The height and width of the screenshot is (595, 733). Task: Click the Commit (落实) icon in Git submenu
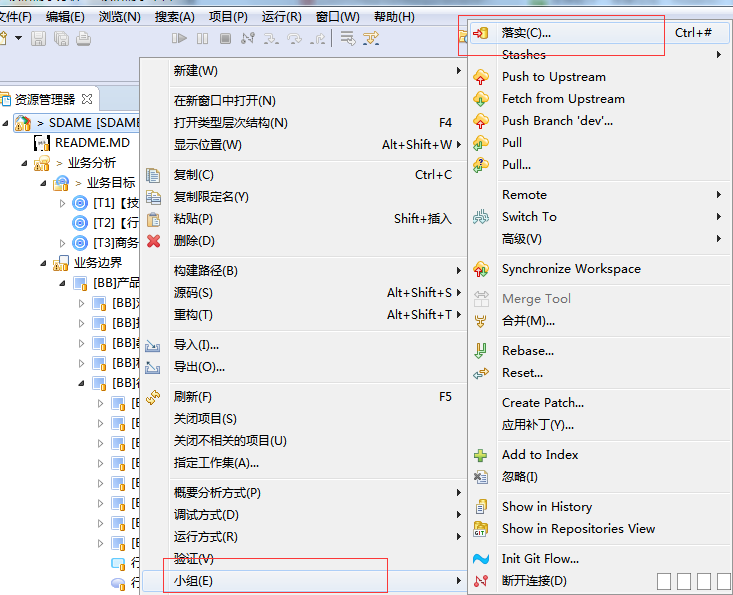pyautogui.click(x=481, y=33)
